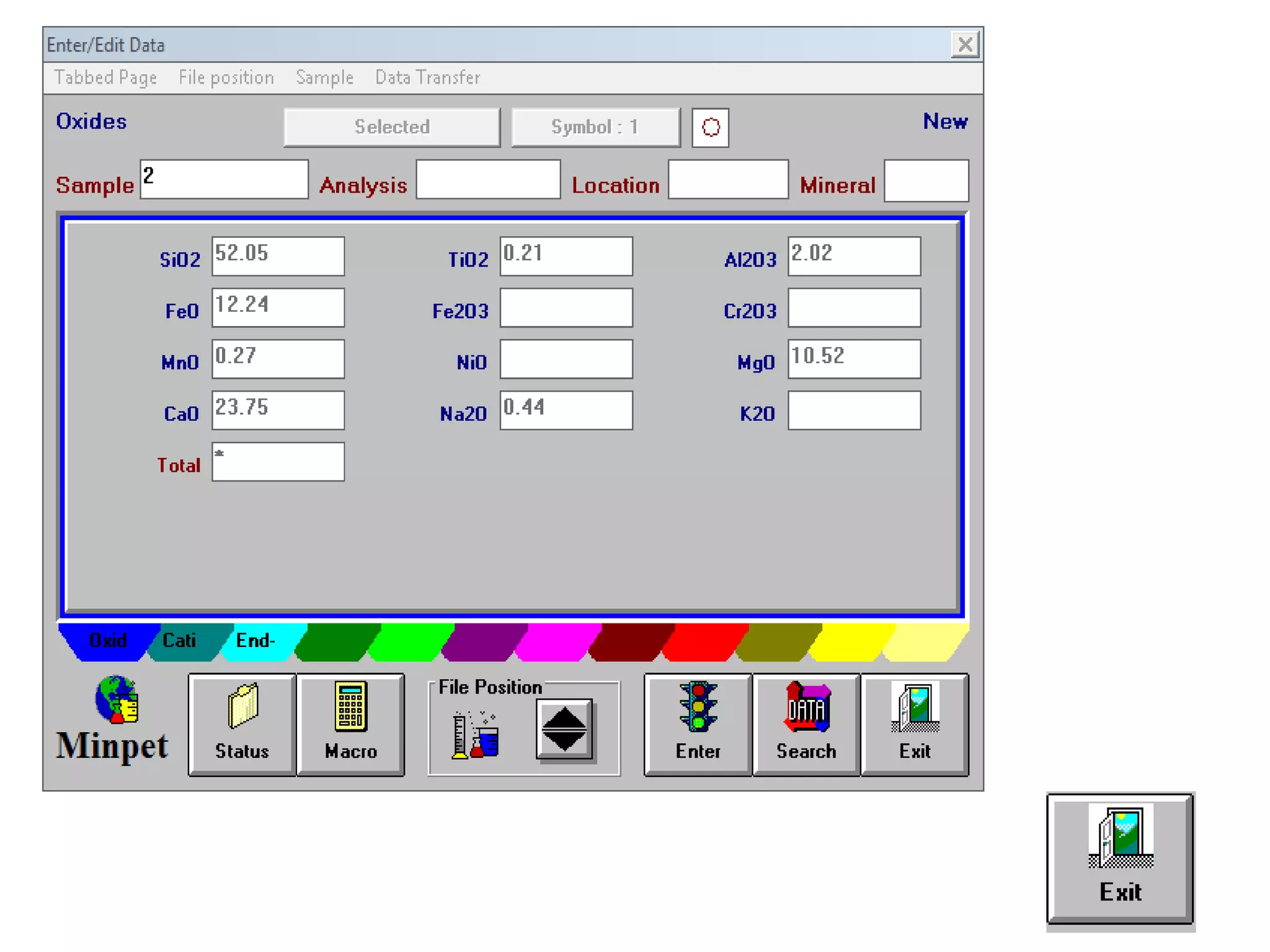The width and height of the screenshot is (1270, 952).
Task: Switch to the Cati tab
Action: pos(180,641)
